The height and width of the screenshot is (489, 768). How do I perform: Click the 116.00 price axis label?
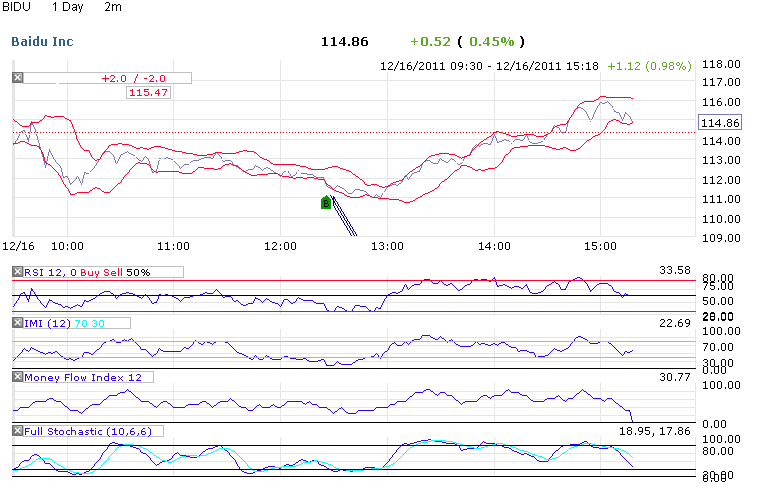pyautogui.click(x=721, y=102)
